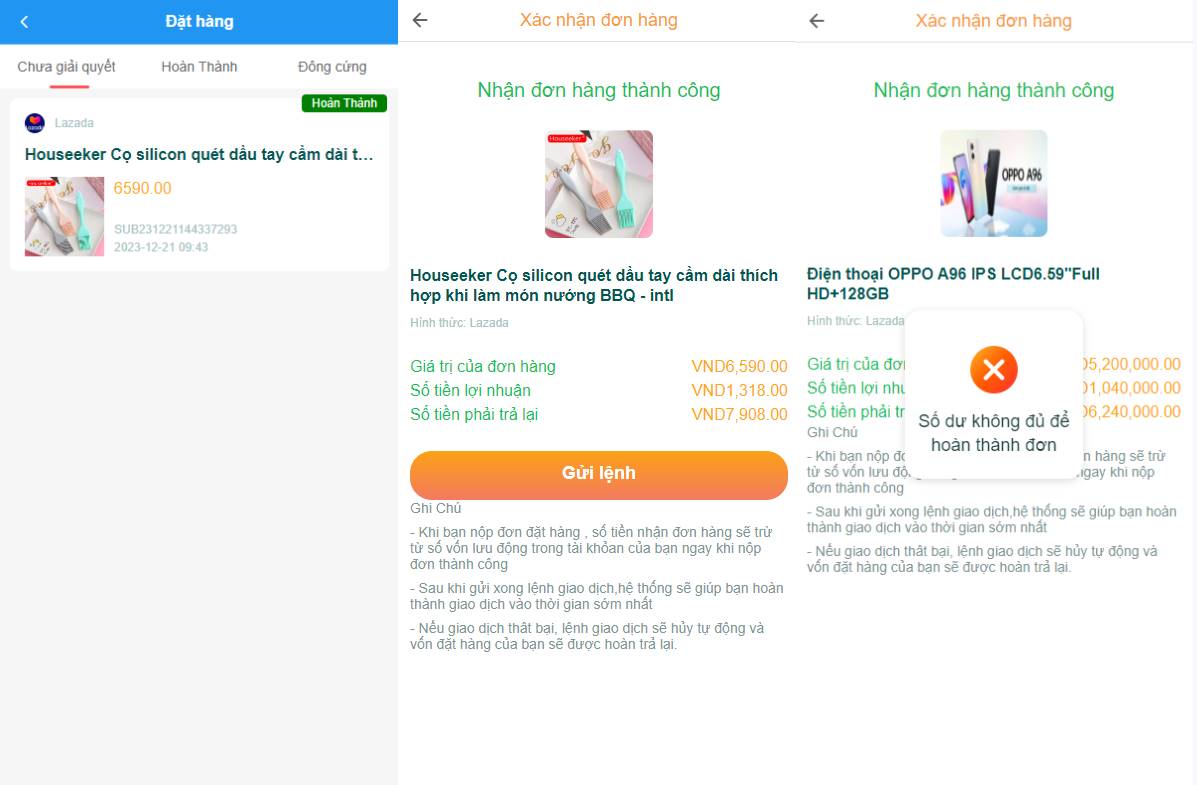This screenshot has width=1197, height=785.
Task: Tap the red error X icon
Action: [x=993, y=370]
